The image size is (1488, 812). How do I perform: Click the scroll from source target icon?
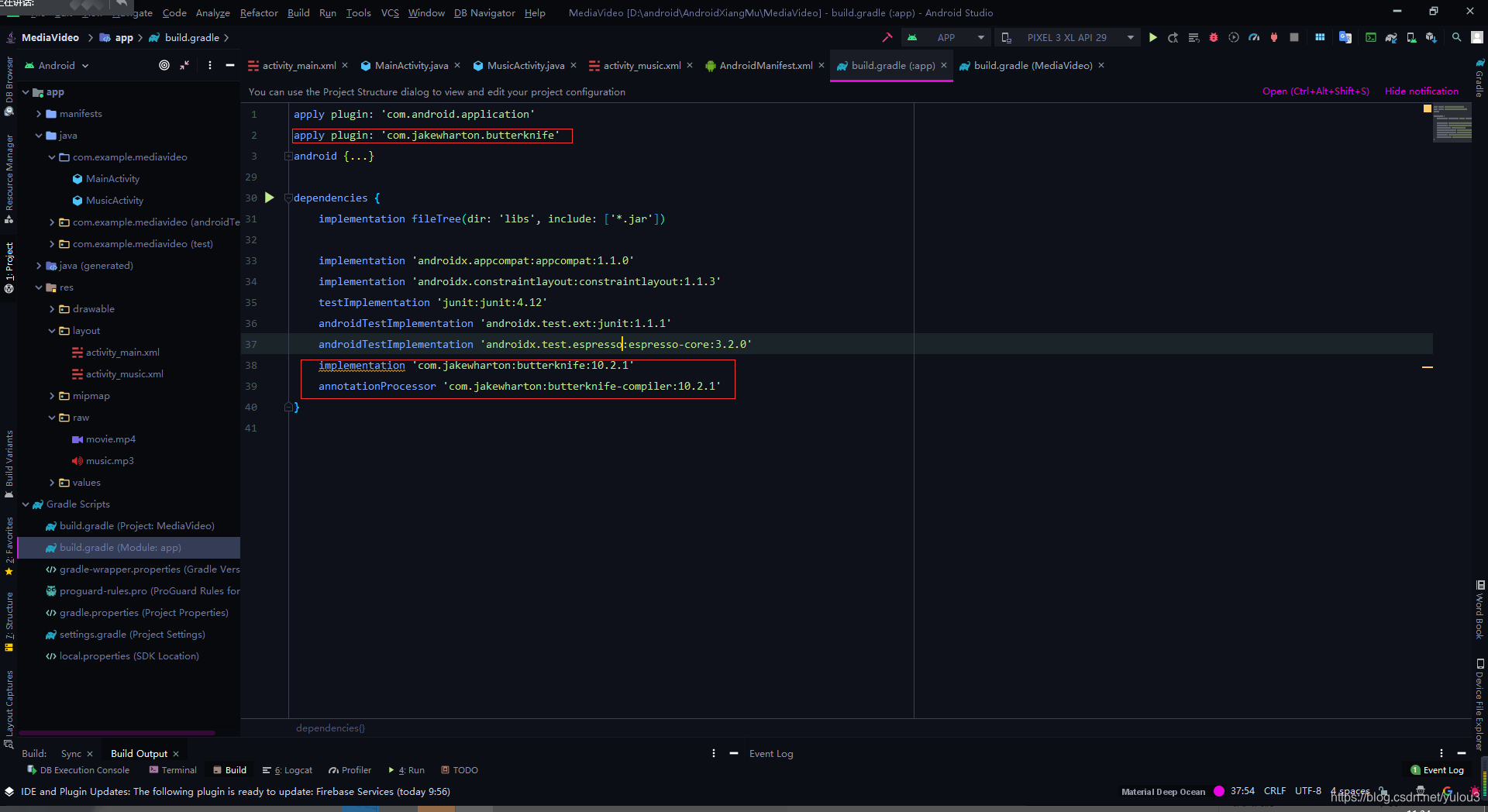pos(164,65)
